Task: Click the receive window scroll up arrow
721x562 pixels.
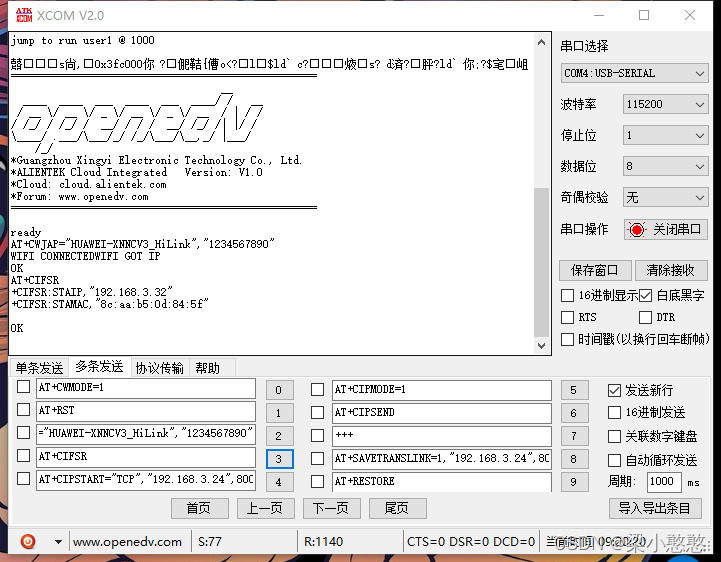Action: coord(542,42)
